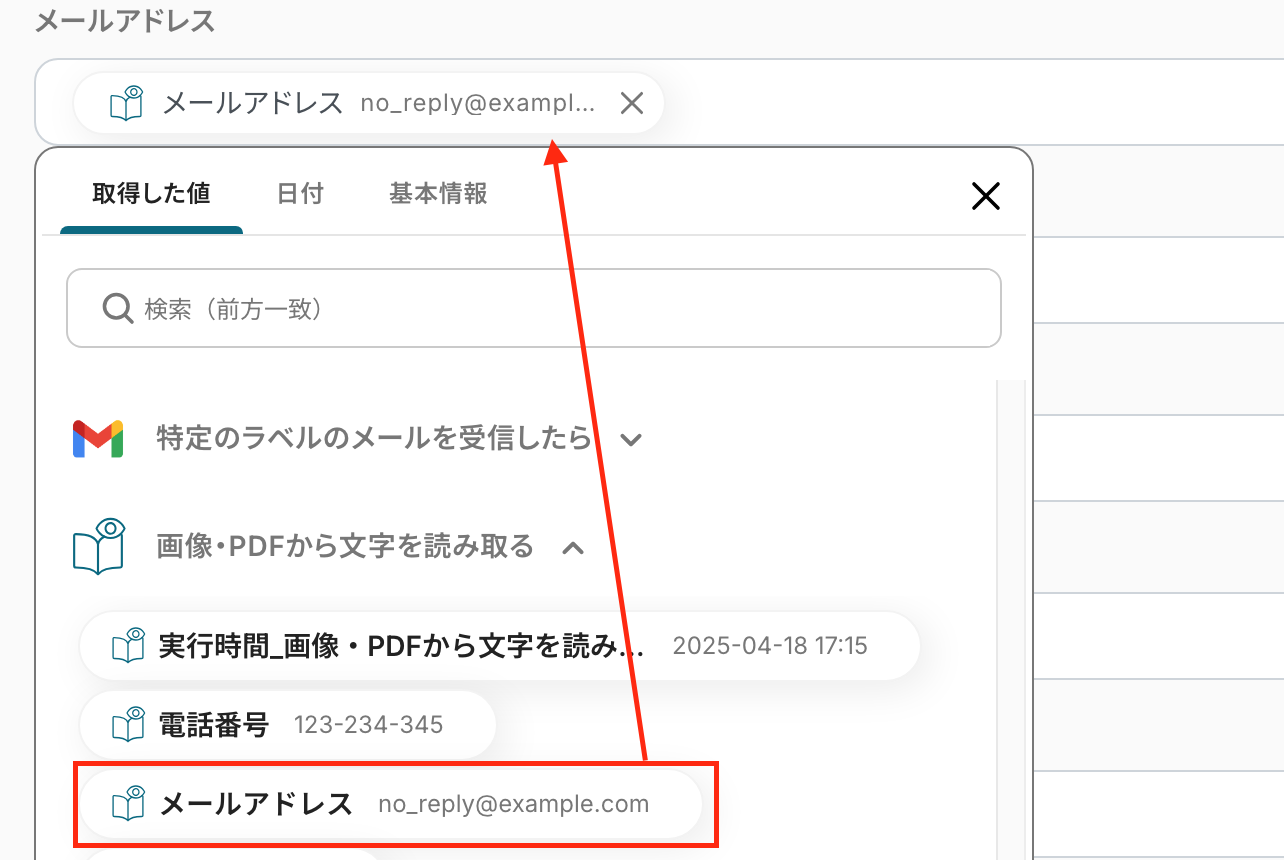Select the 実行時間_画像・PDFから文字を読み… value
The width and height of the screenshot is (1284, 860).
[x=500, y=646]
